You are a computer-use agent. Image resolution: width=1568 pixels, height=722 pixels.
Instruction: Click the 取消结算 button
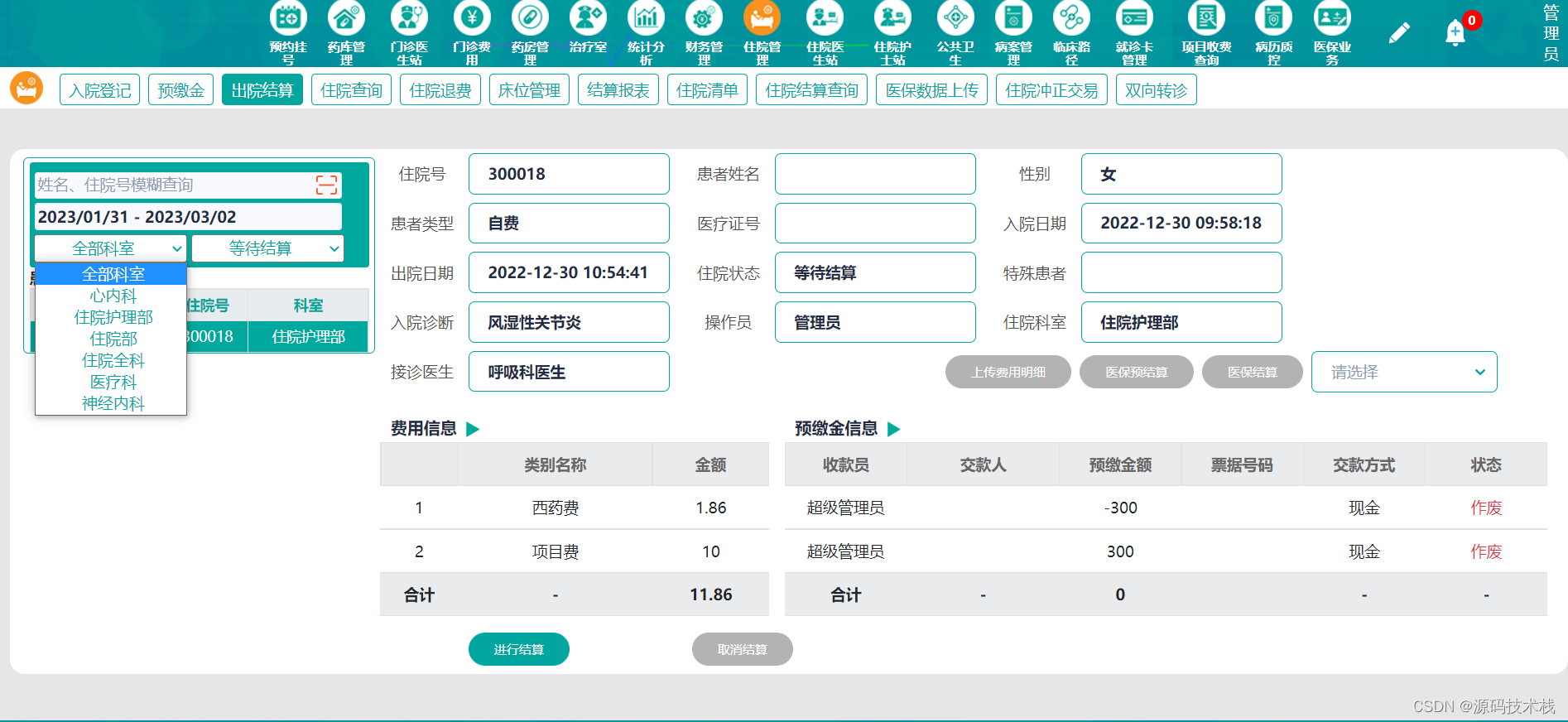click(743, 649)
